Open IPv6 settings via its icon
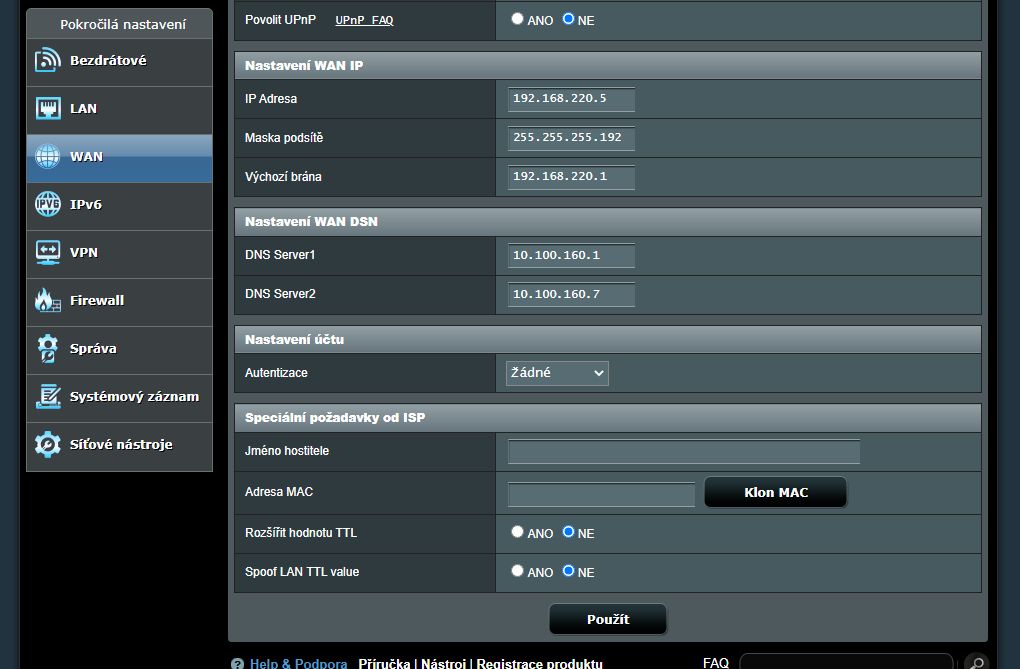Viewport: 1020px width, 669px height. (x=48, y=205)
